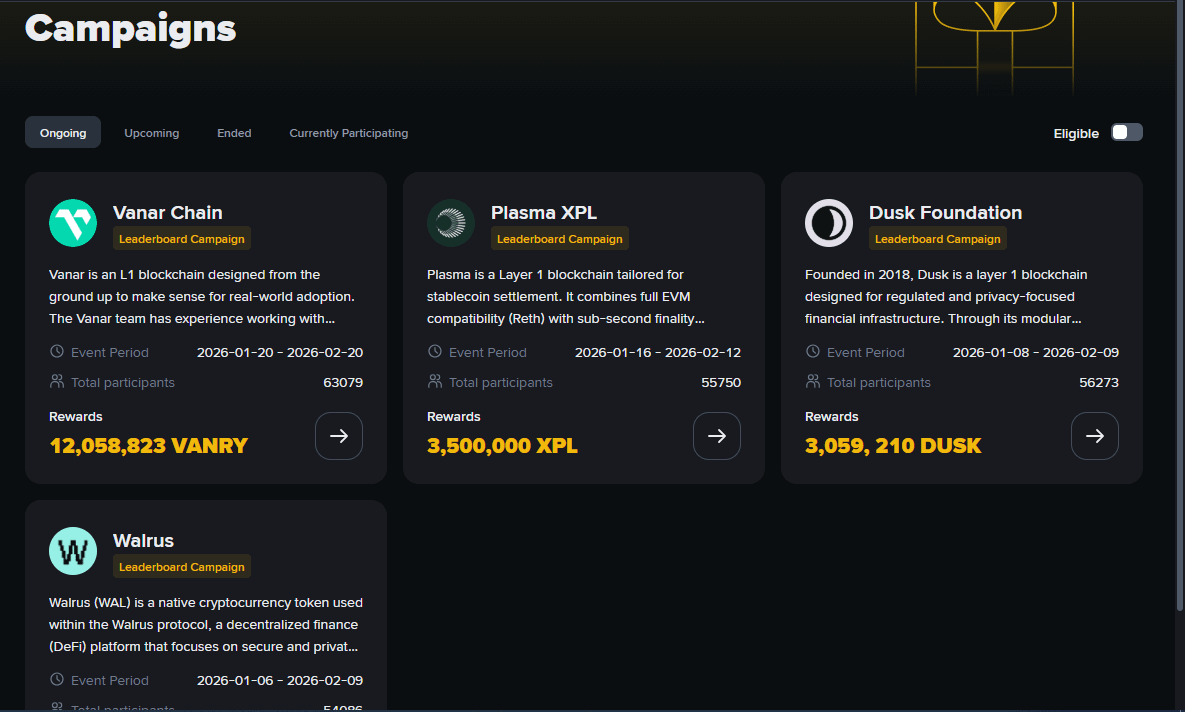Toggle the Eligible switch
The image size is (1185, 712).
click(1127, 132)
